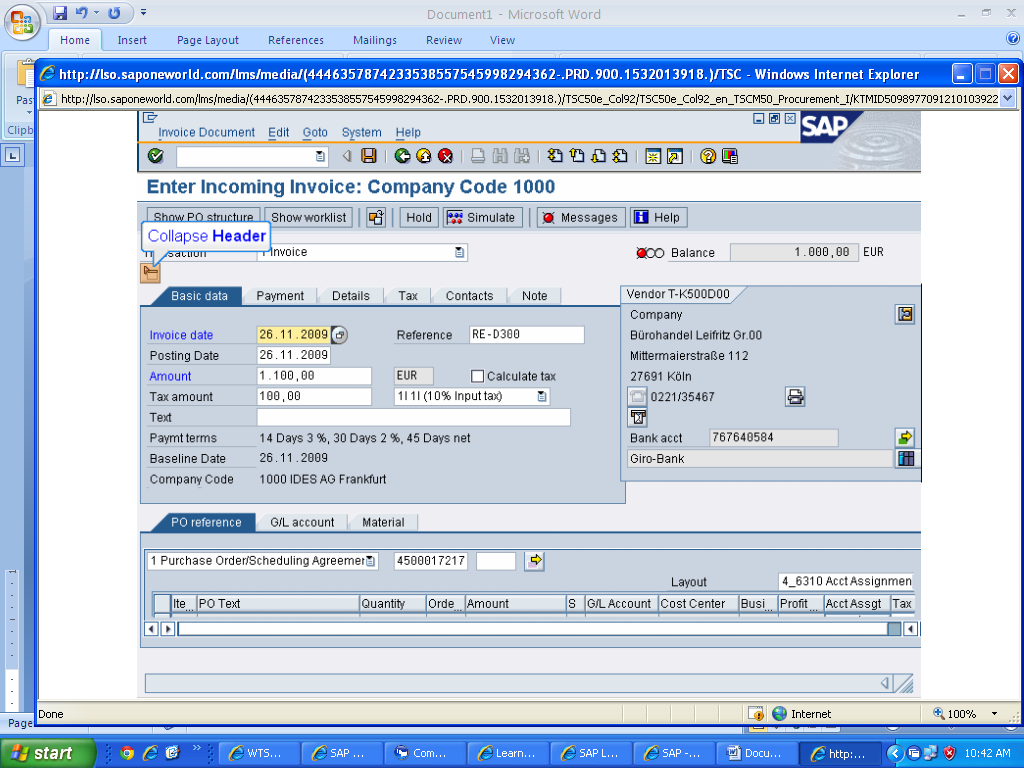Switch to the Payment tab
Screen dimensions: 1024x768
pyautogui.click(x=280, y=296)
